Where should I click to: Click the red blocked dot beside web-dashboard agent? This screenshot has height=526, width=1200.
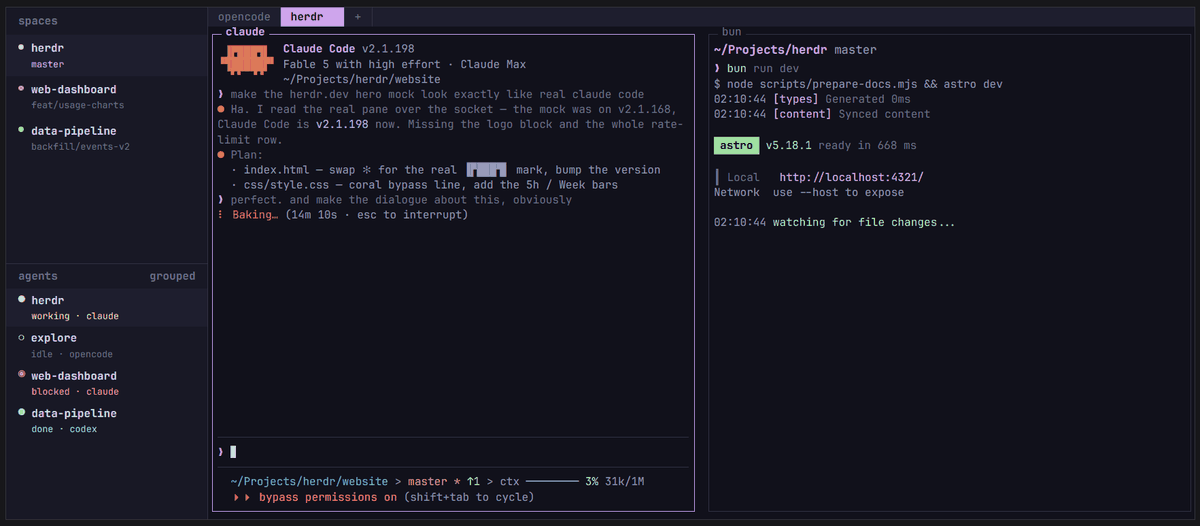click(x=21, y=376)
